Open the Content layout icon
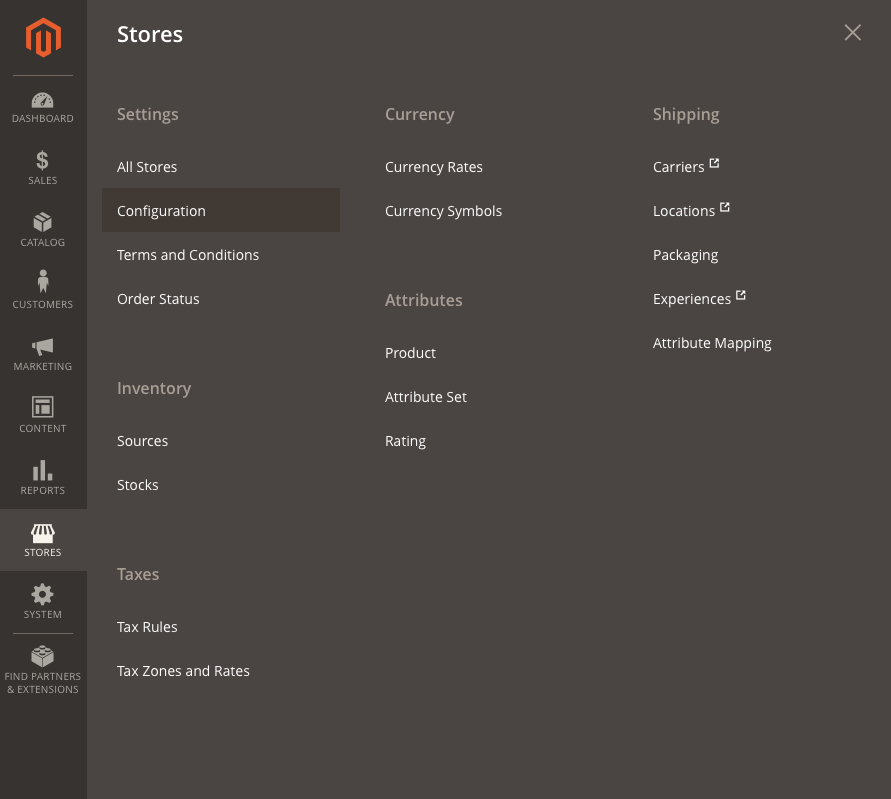 point(43,407)
